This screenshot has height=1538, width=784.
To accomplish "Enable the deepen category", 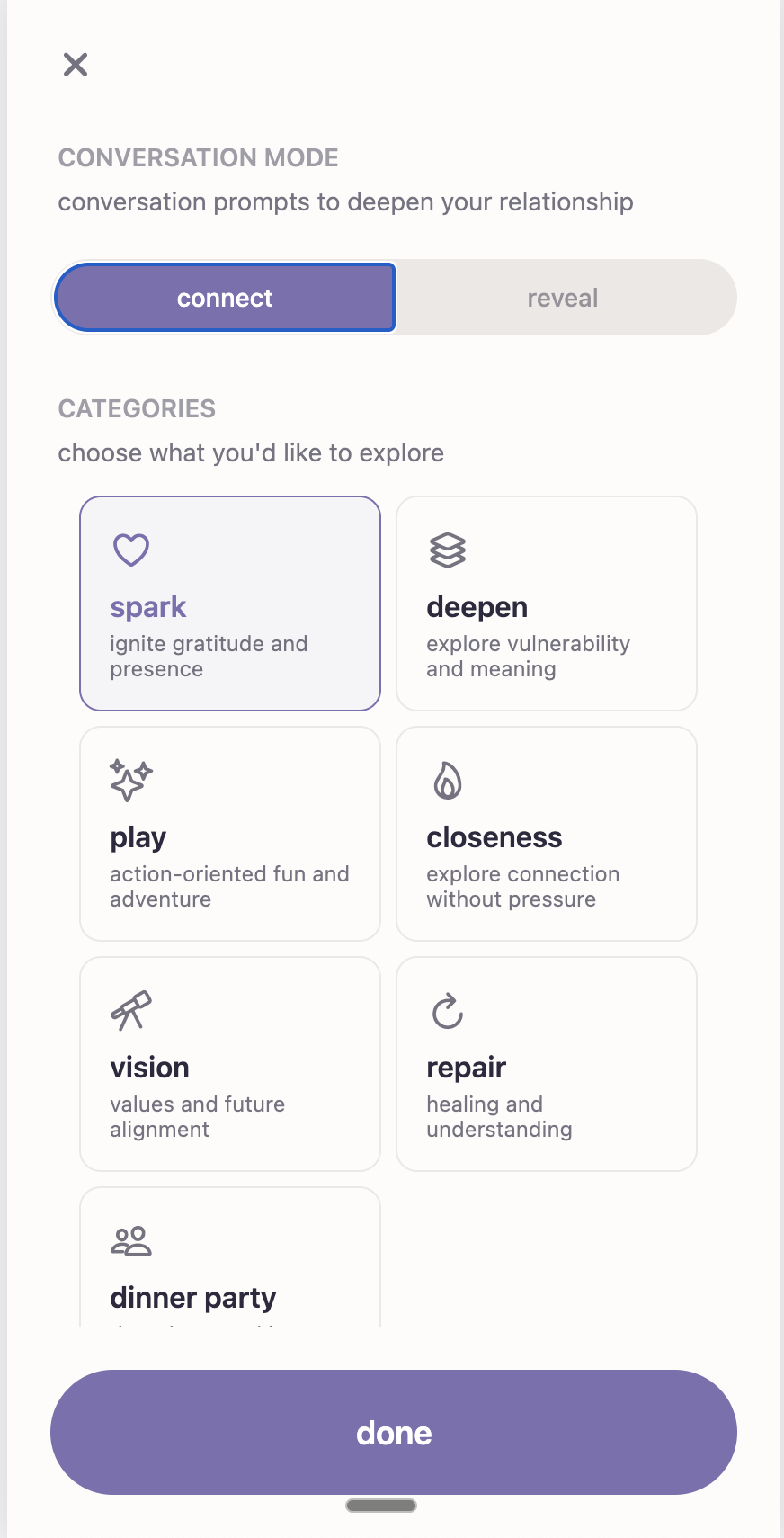I will tap(546, 603).
